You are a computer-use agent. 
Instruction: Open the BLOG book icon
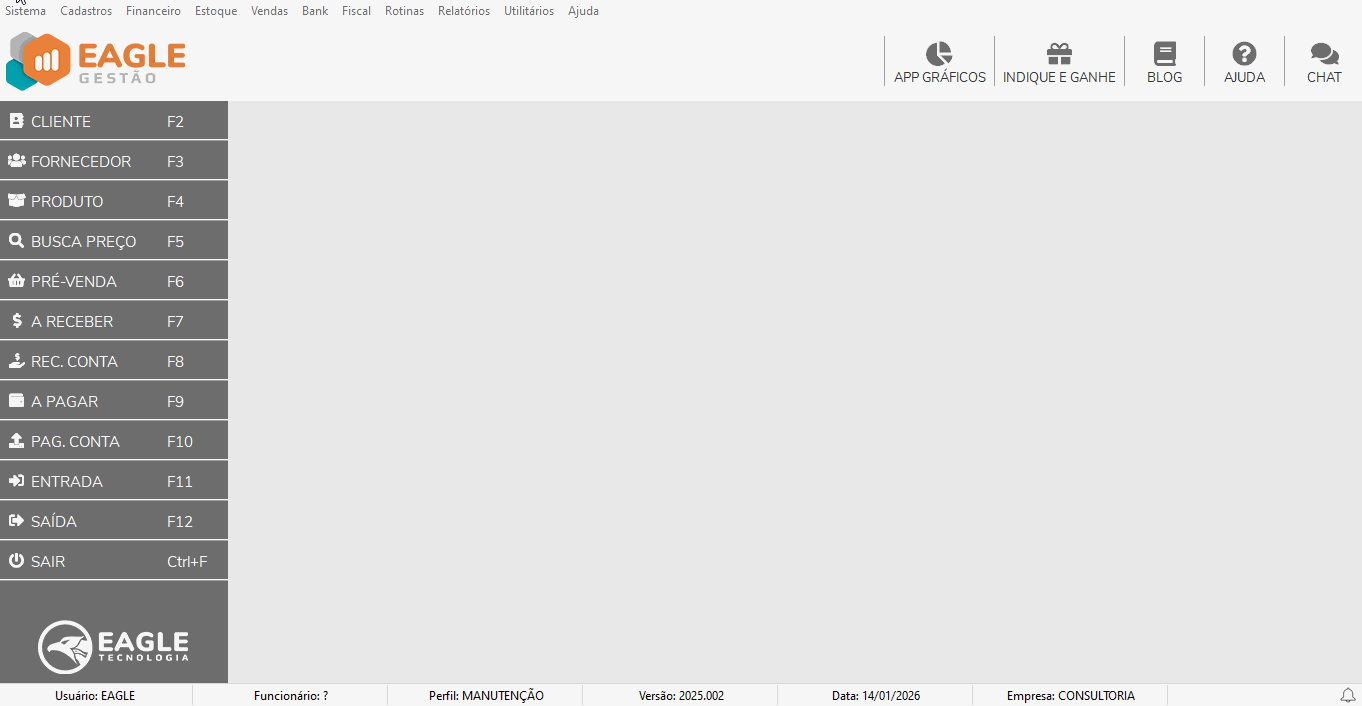click(1164, 54)
